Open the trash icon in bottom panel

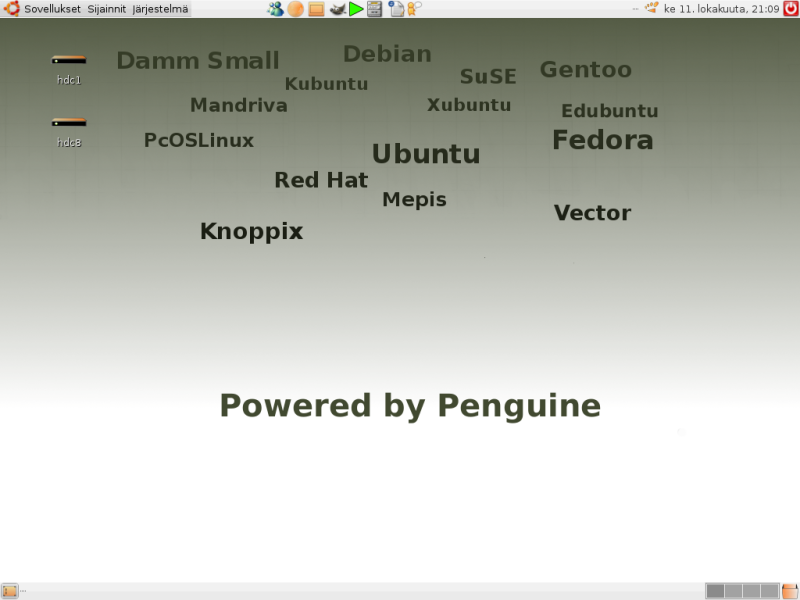pos(790,591)
